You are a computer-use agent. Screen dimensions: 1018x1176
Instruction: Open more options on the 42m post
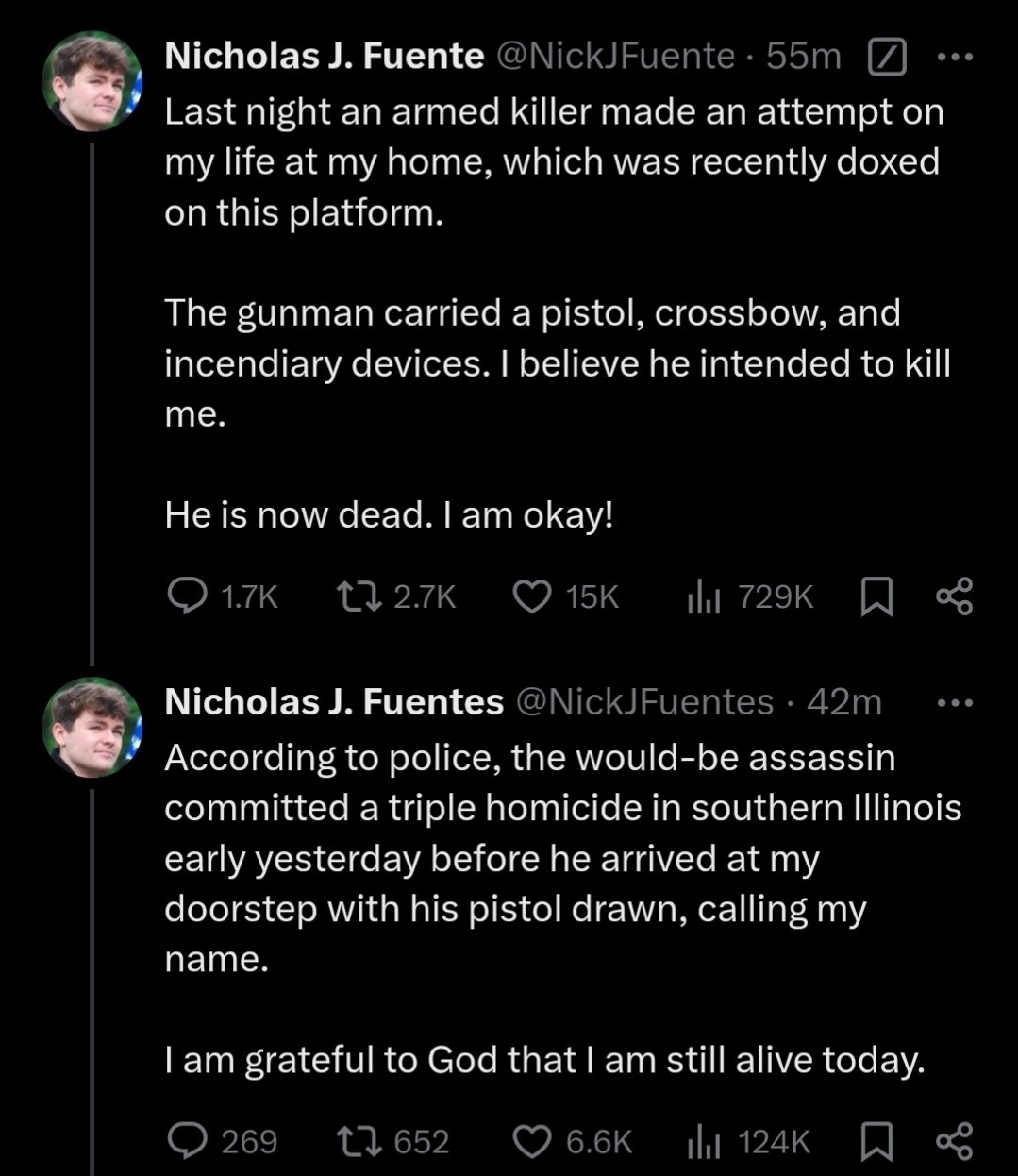(954, 703)
